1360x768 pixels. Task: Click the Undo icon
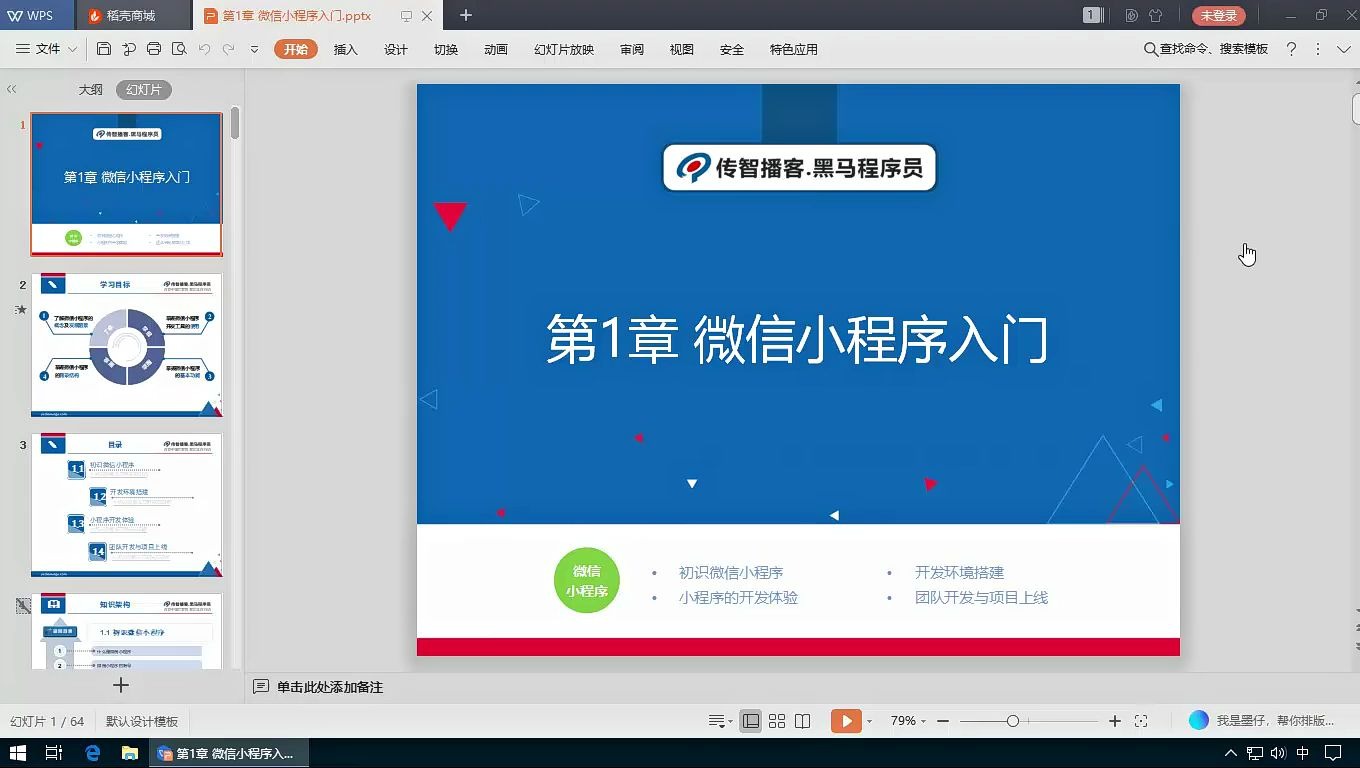205,48
